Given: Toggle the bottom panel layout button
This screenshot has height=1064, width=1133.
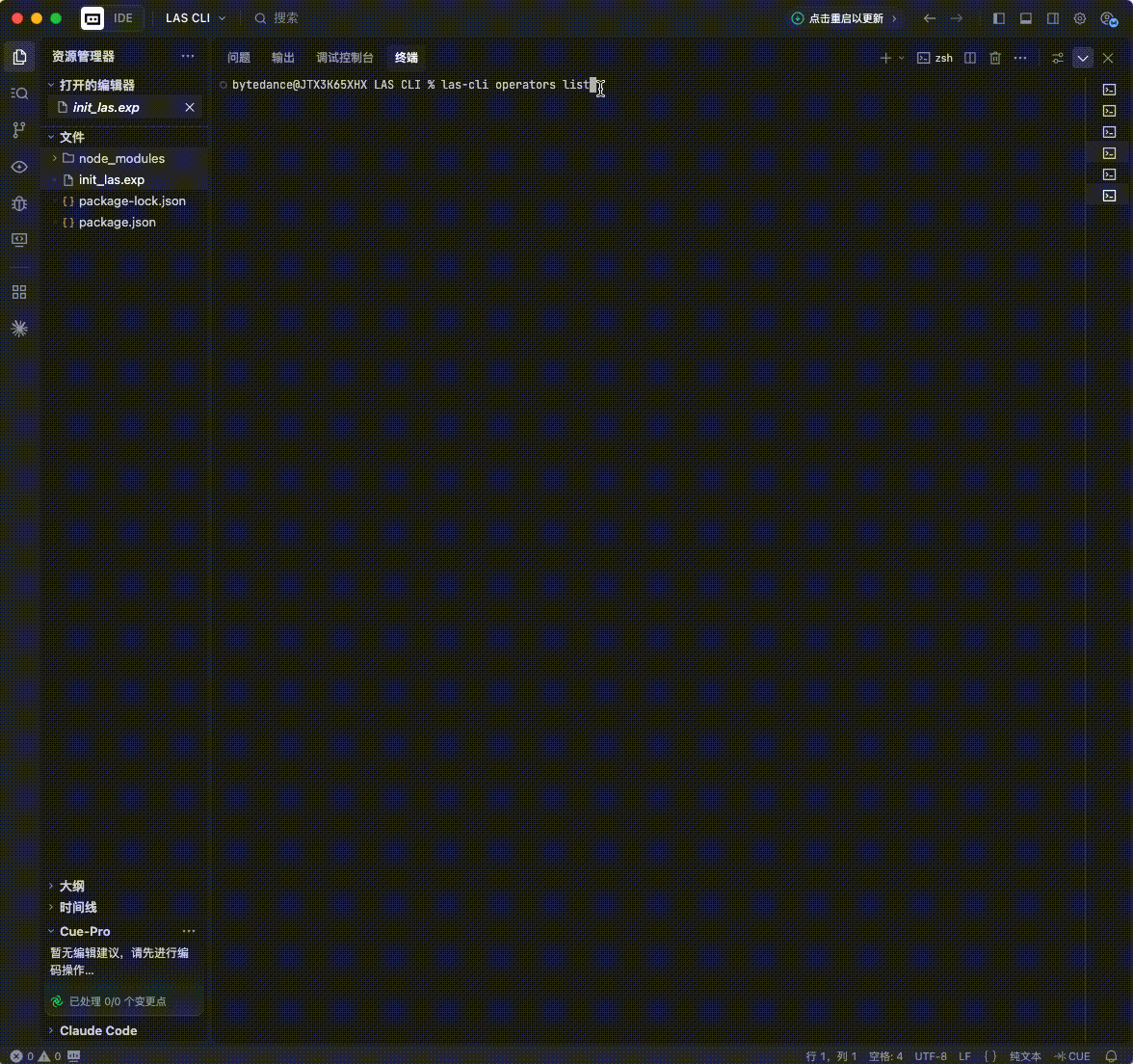Looking at the screenshot, I should point(1025,19).
